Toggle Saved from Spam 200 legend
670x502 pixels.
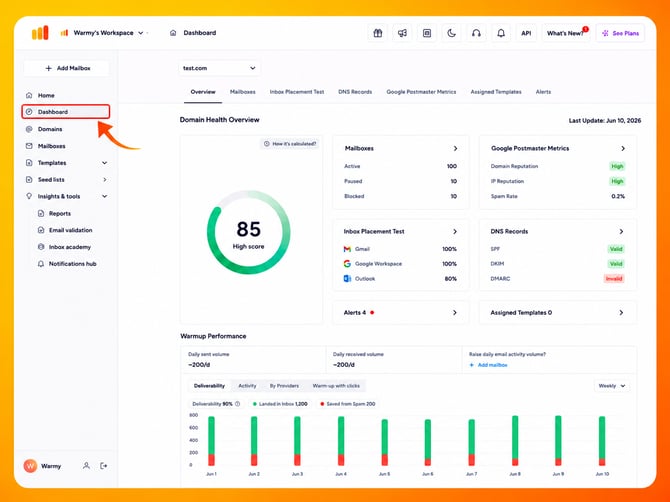(x=348, y=404)
